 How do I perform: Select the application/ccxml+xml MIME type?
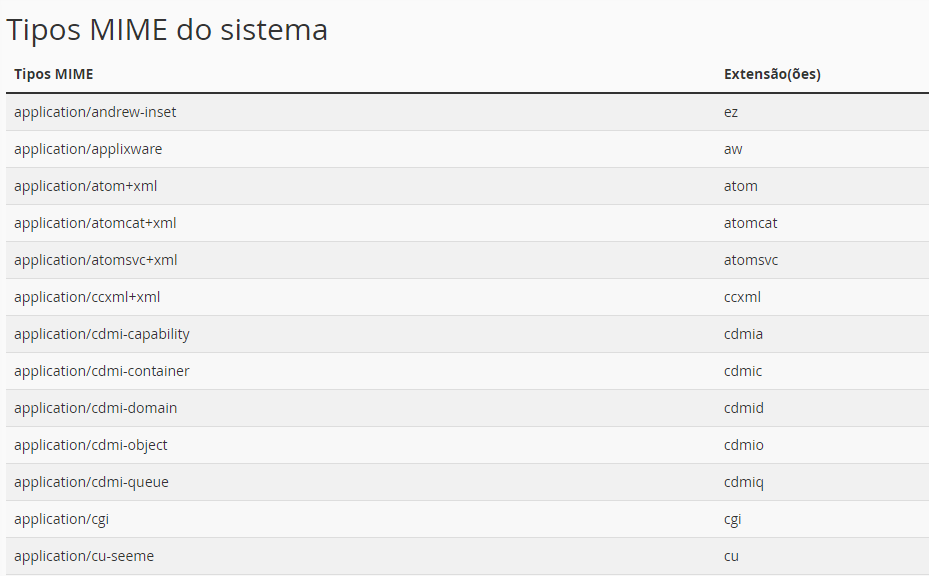point(87,297)
